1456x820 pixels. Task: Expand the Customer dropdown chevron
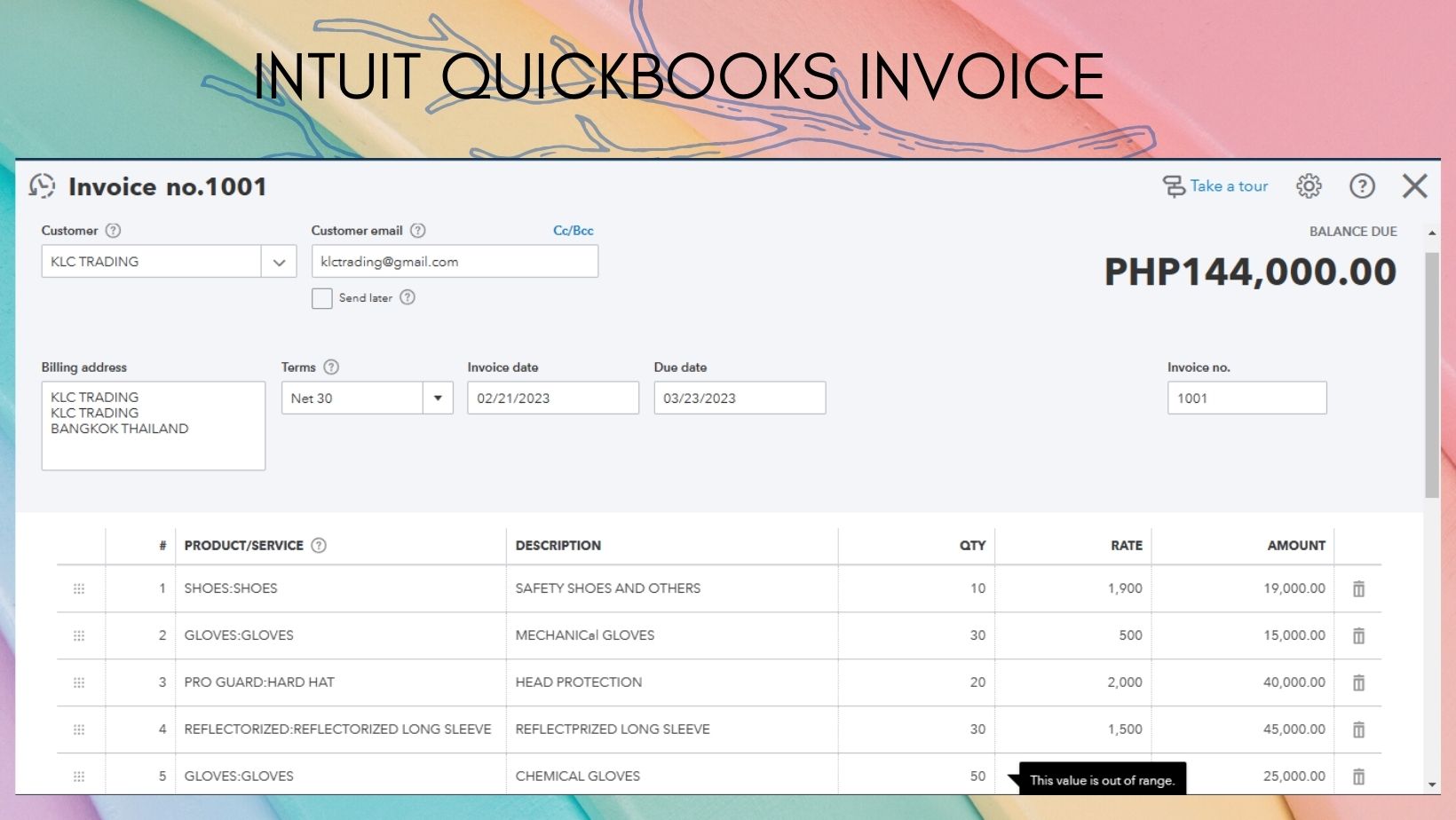tap(279, 262)
